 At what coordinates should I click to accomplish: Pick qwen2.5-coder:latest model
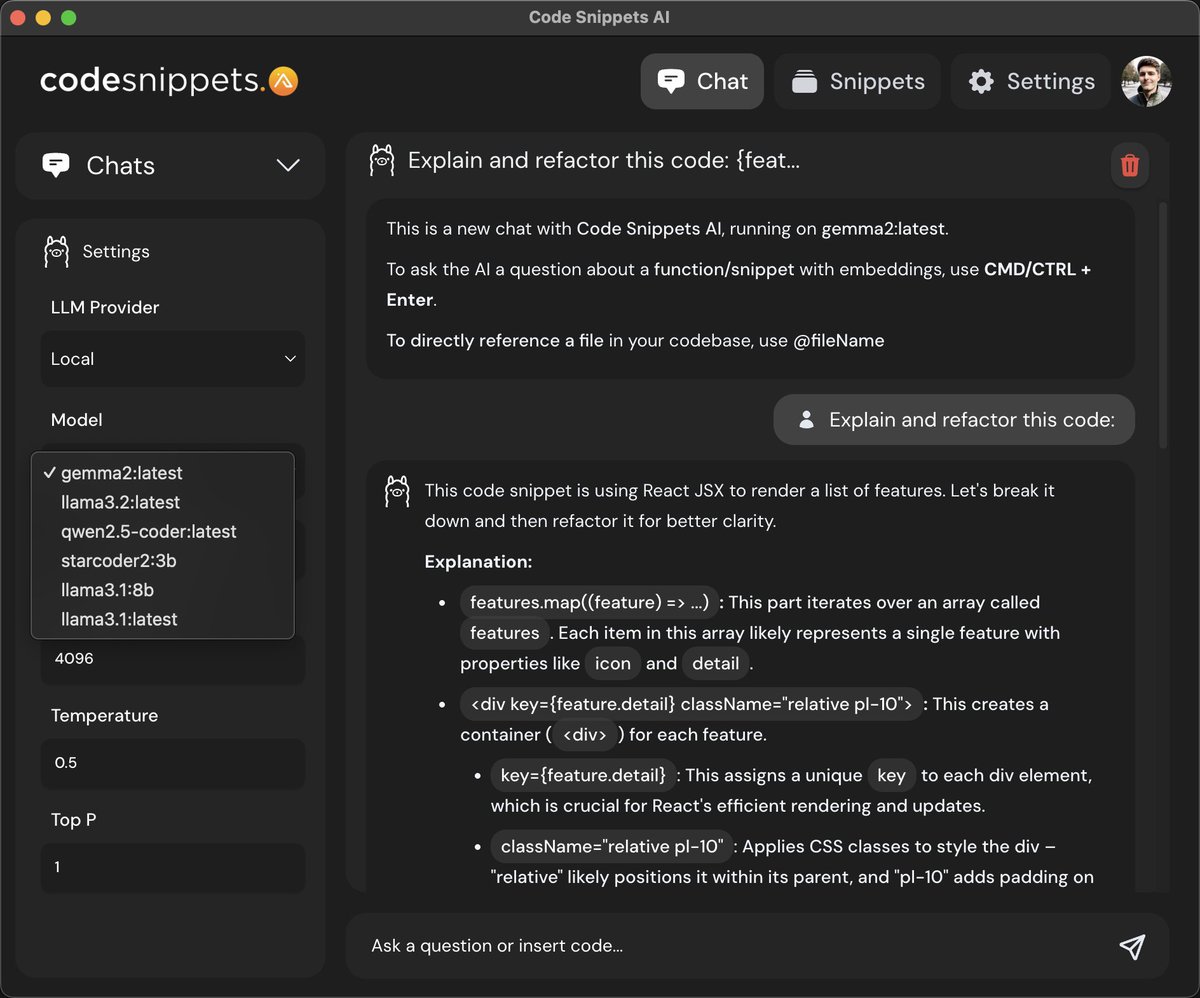point(163,531)
